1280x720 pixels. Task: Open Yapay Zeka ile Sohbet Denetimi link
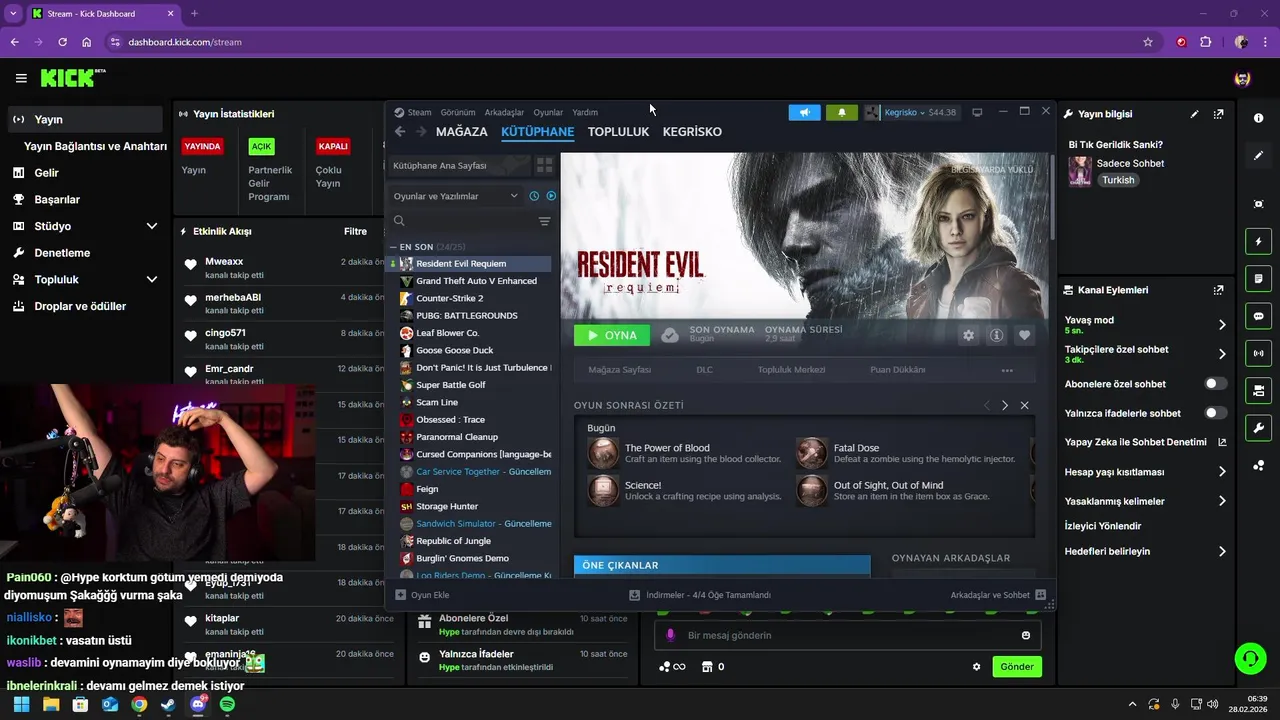point(1146,442)
